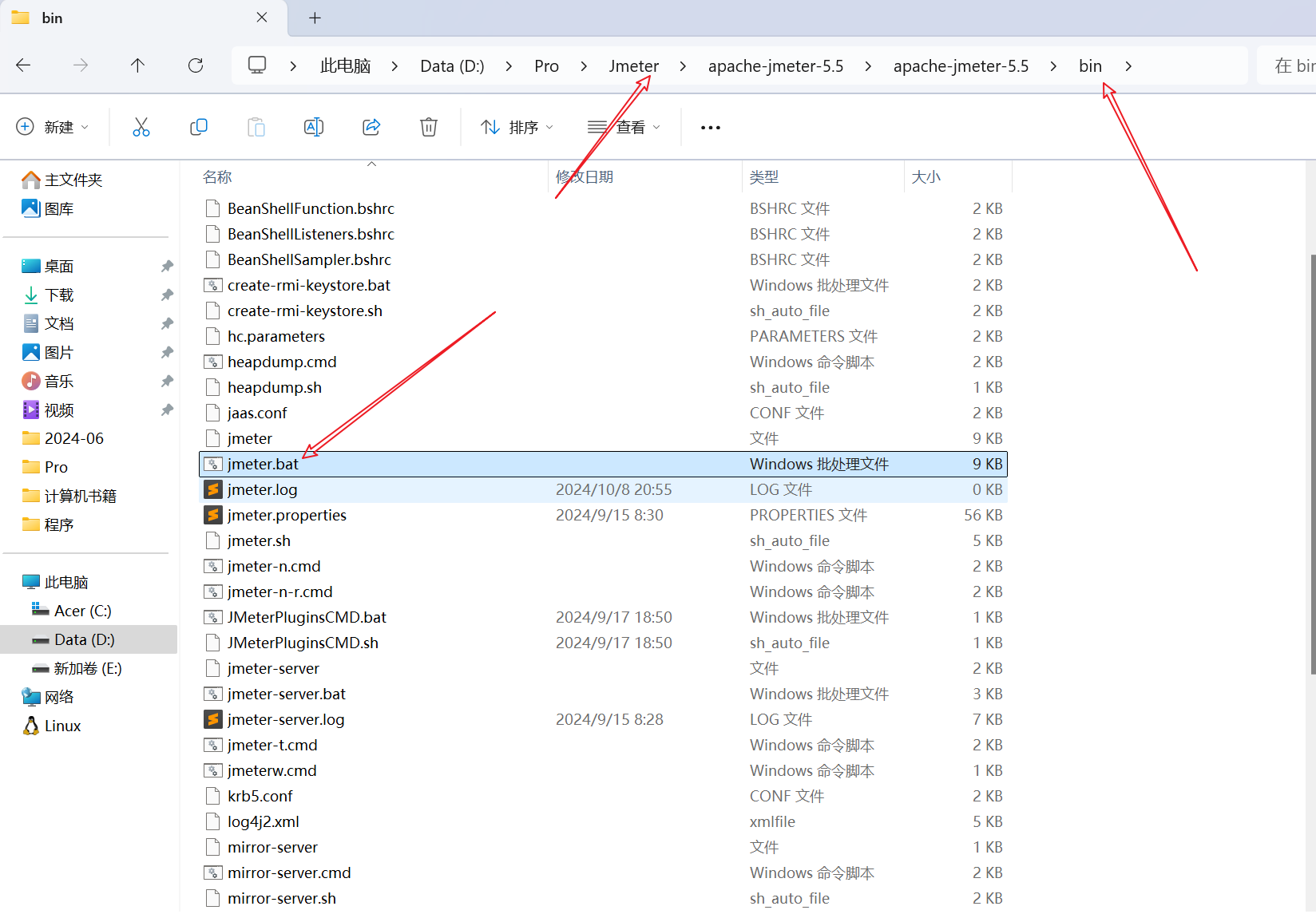Expand chevron after Data (D:) in breadcrumb
The height and width of the screenshot is (914, 1316).
[509, 66]
